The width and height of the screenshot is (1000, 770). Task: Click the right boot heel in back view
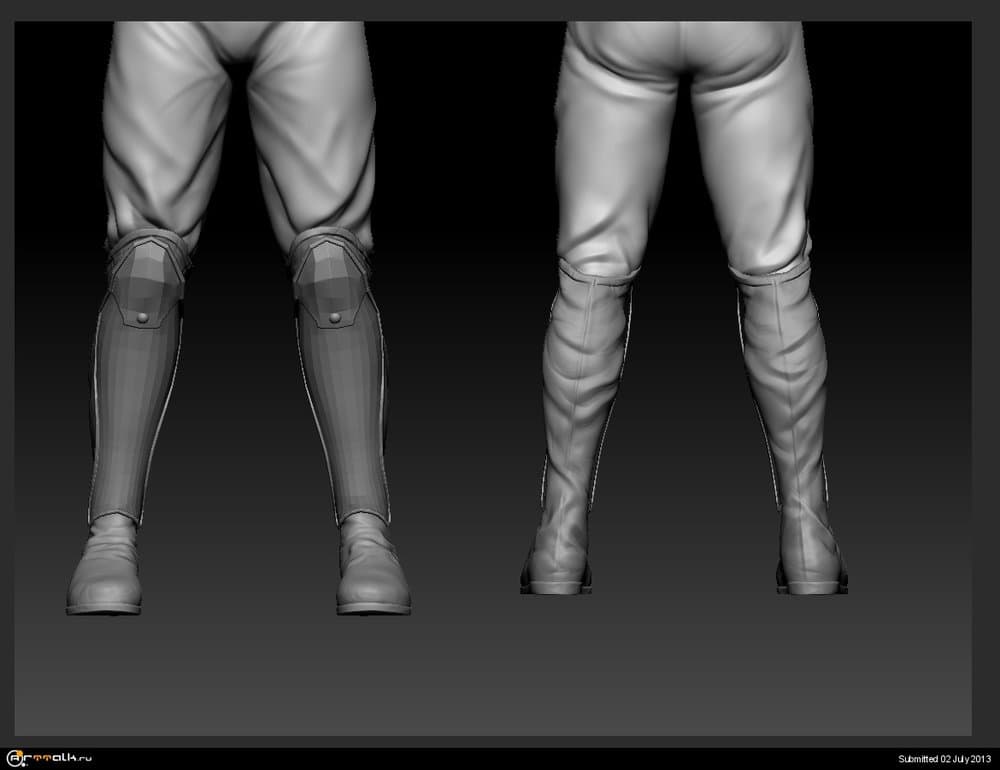[x=812, y=575]
